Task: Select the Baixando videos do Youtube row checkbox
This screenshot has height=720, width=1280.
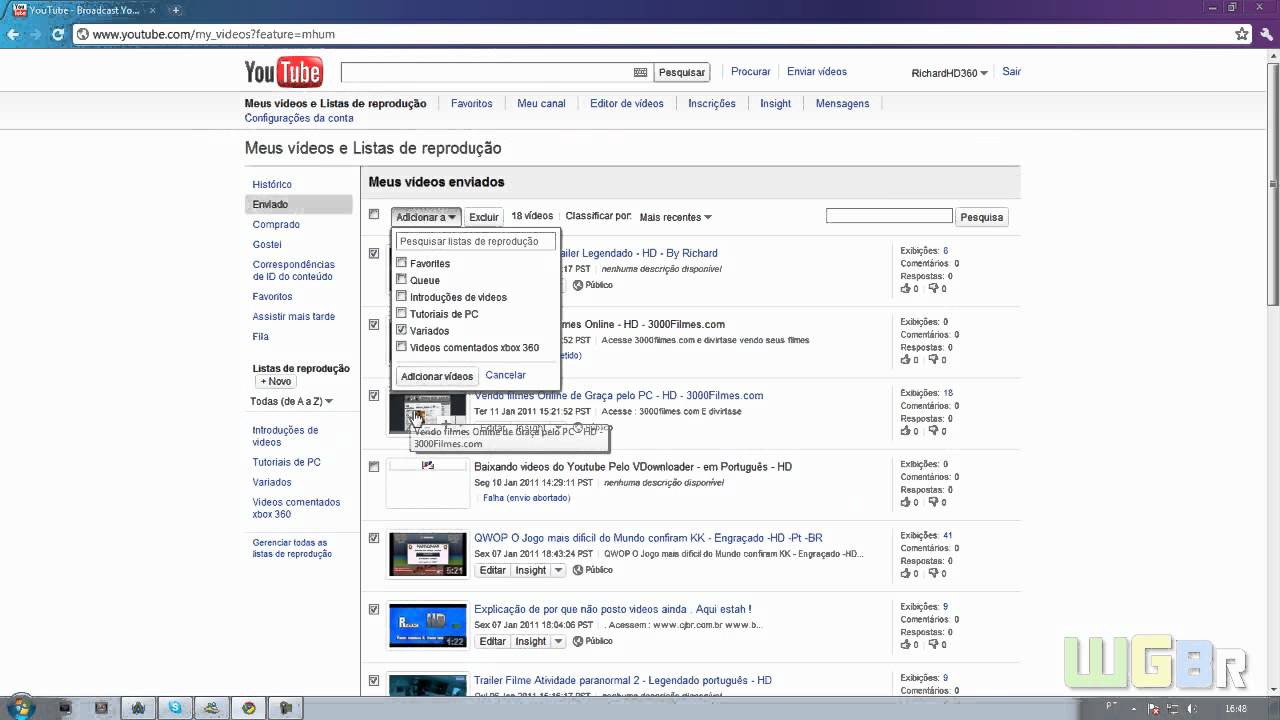Action: click(x=374, y=467)
